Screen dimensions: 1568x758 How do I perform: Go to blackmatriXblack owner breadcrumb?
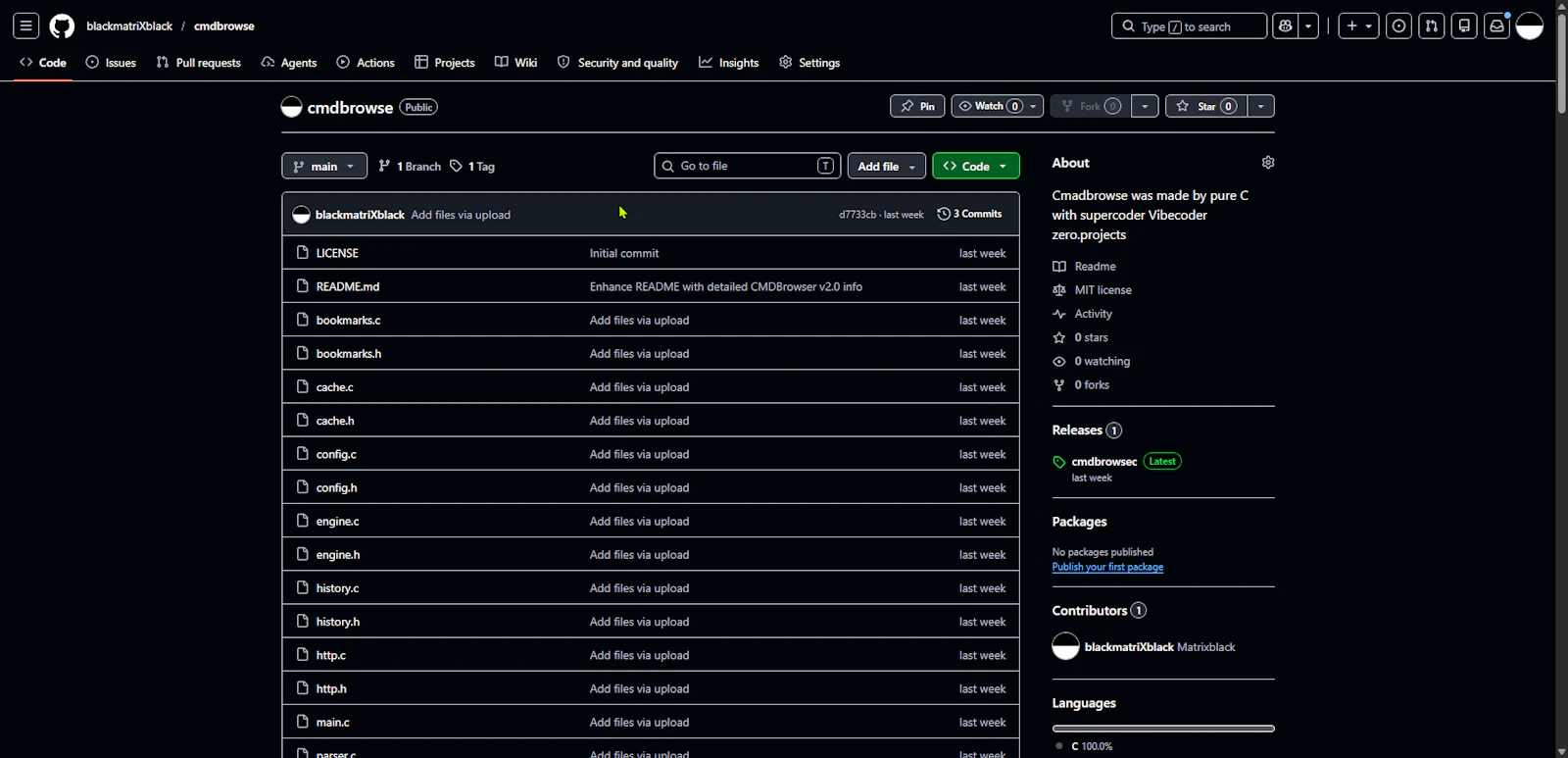click(129, 26)
